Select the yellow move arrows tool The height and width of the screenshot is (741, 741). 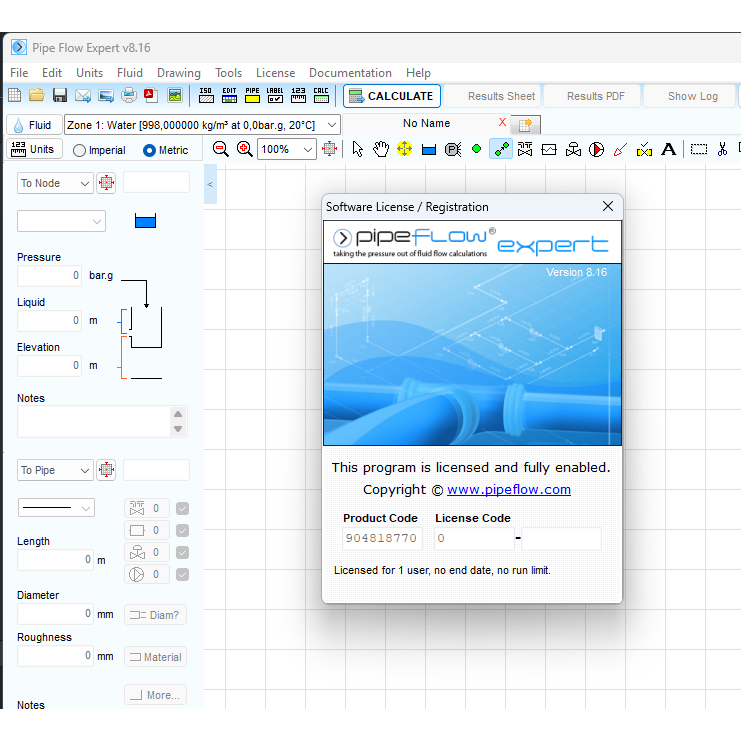pyautogui.click(x=405, y=149)
